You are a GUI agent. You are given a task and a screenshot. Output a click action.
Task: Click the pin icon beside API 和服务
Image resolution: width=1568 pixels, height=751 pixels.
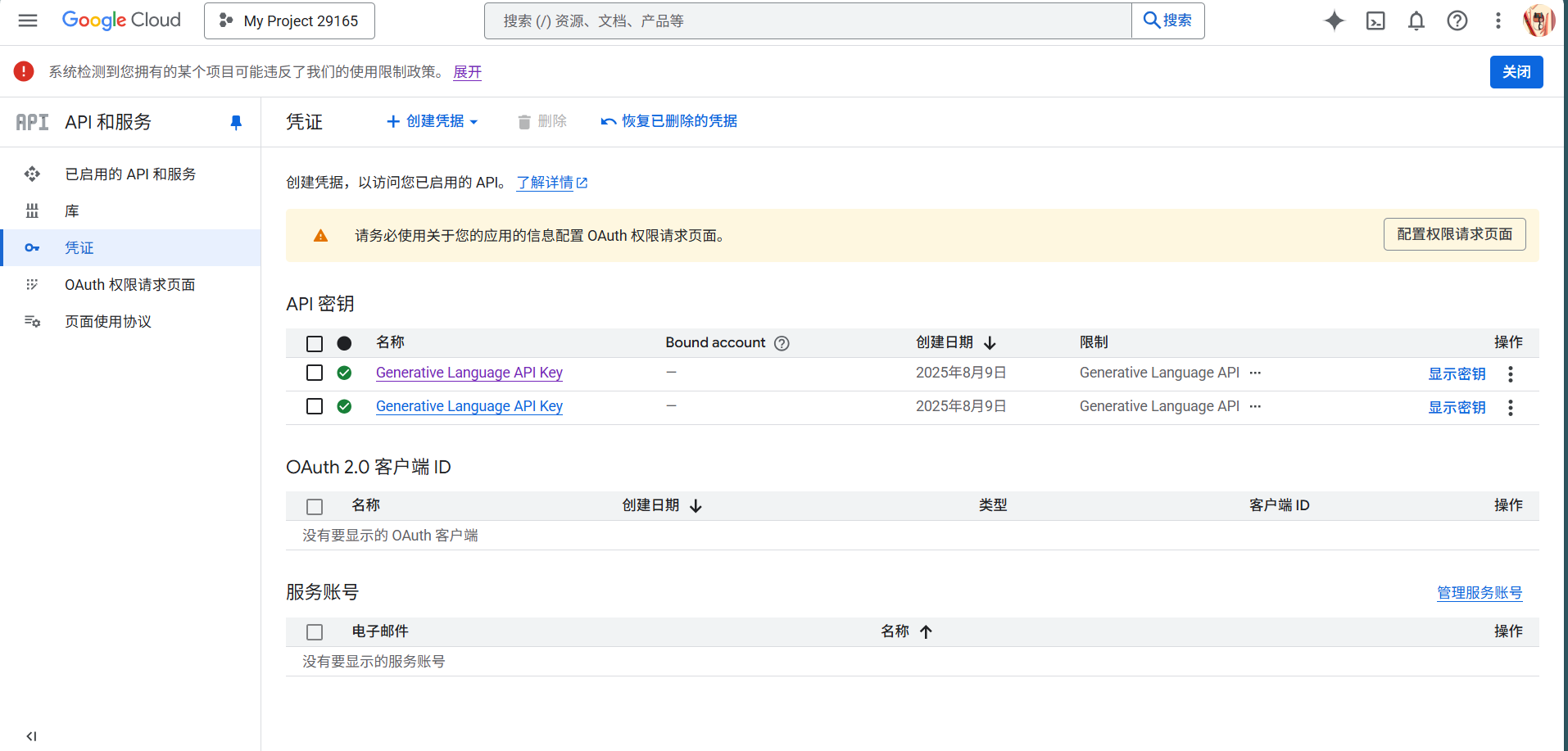click(x=236, y=122)
